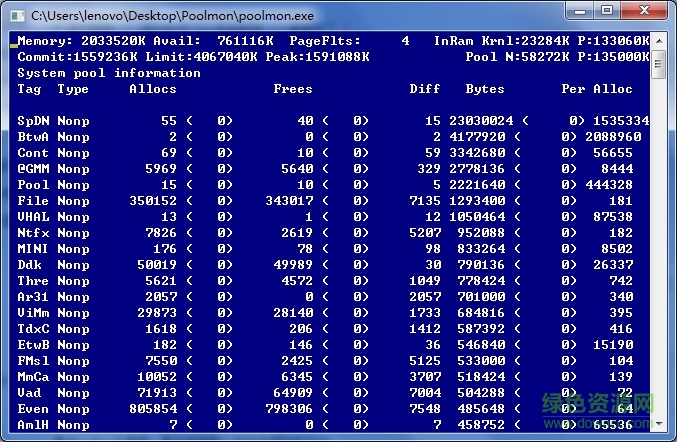Click the System pool information line
The height and width of the screenshot is (442, 677).
pos(109,73)
